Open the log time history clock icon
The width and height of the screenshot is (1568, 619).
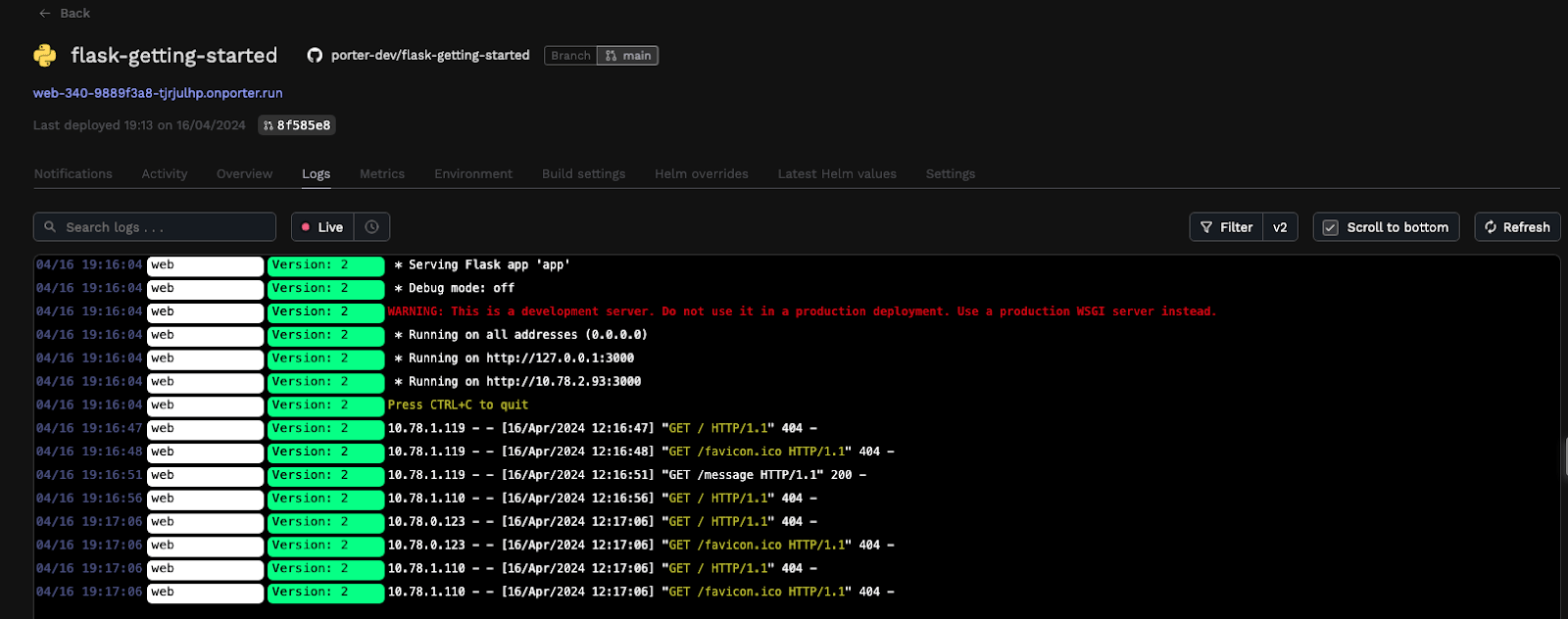tap(372, 227)
